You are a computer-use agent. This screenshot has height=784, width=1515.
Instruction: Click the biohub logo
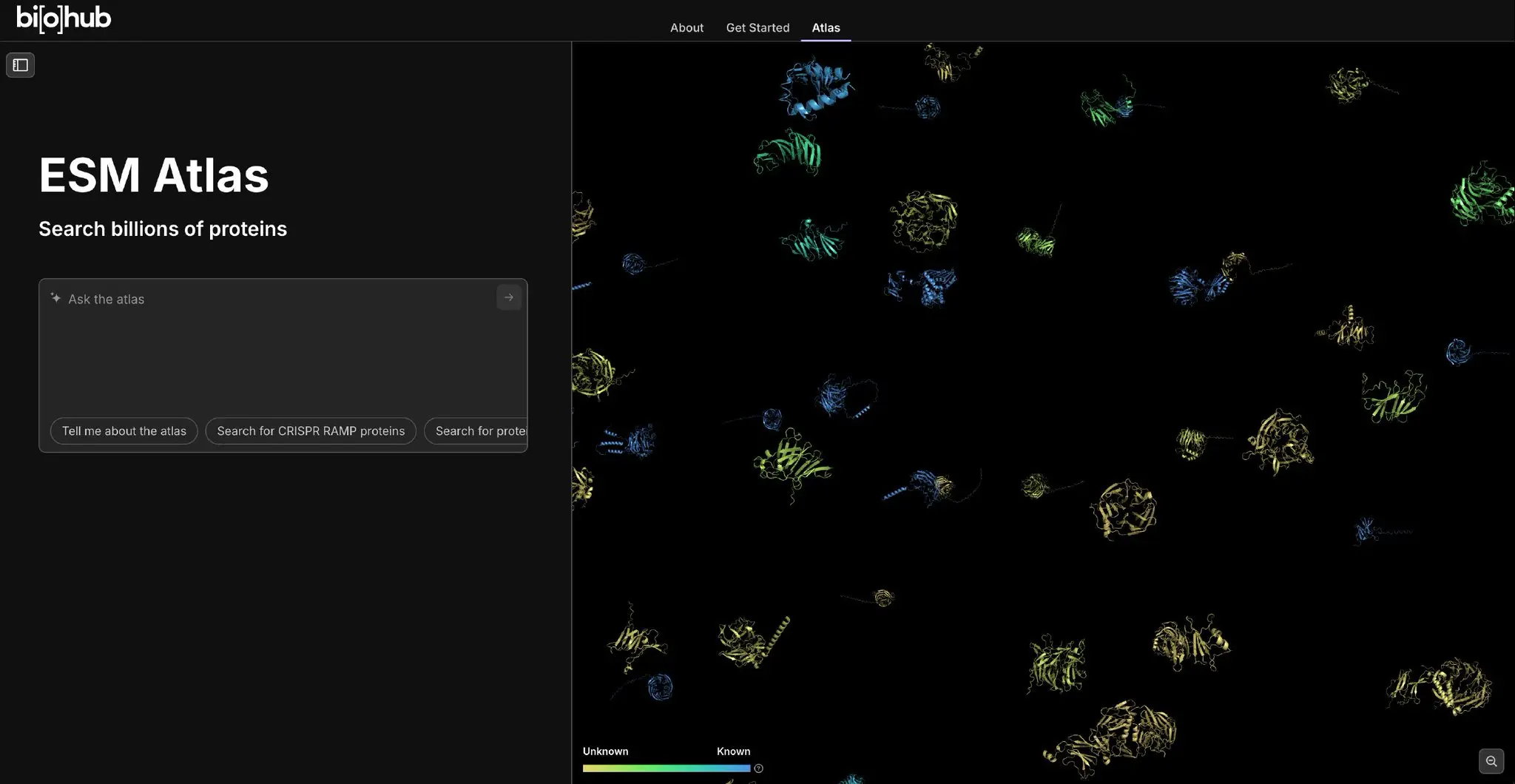point(64,18)
